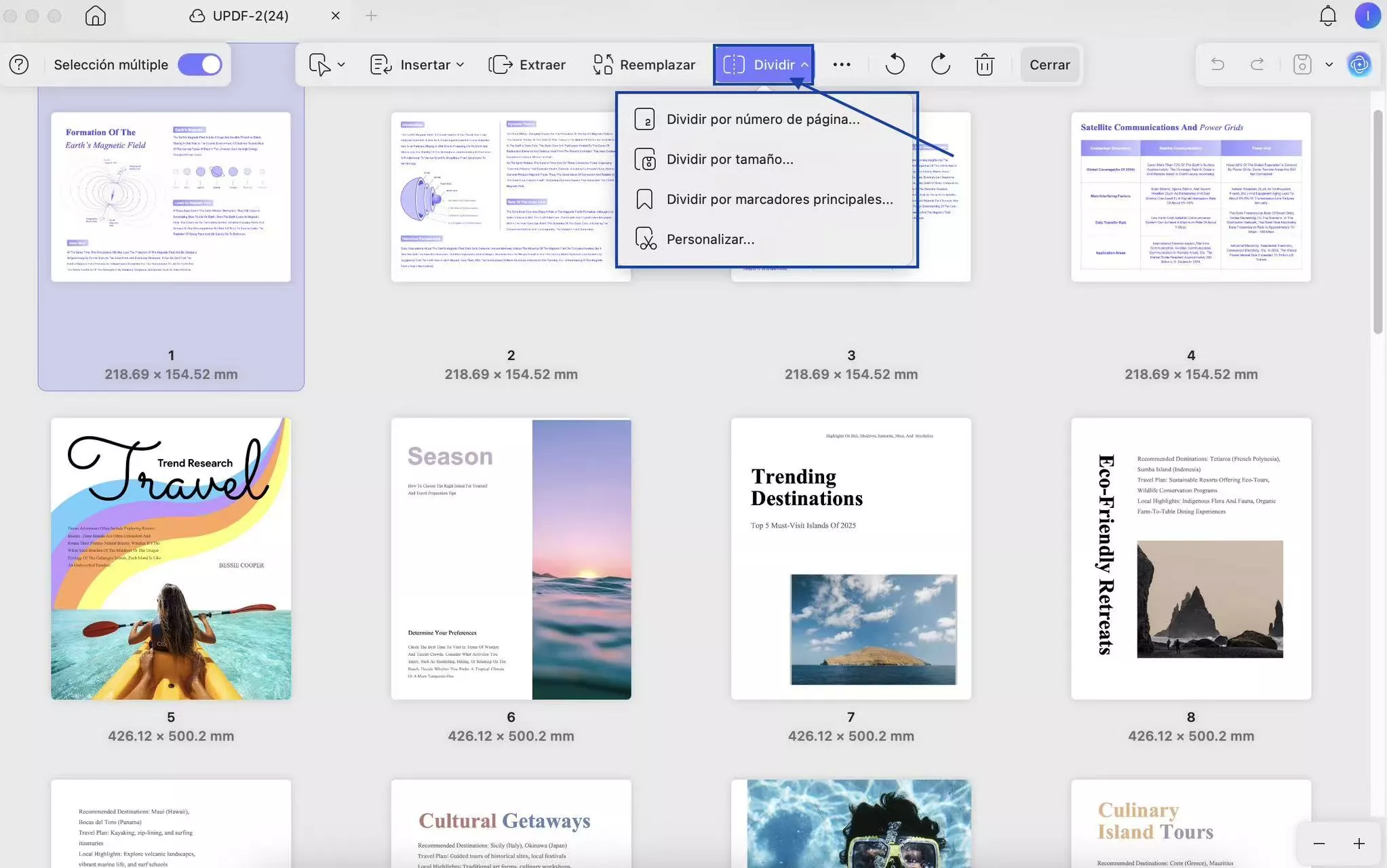
Task: Select Dividir por tamaño option
Action: click(729, 159)
